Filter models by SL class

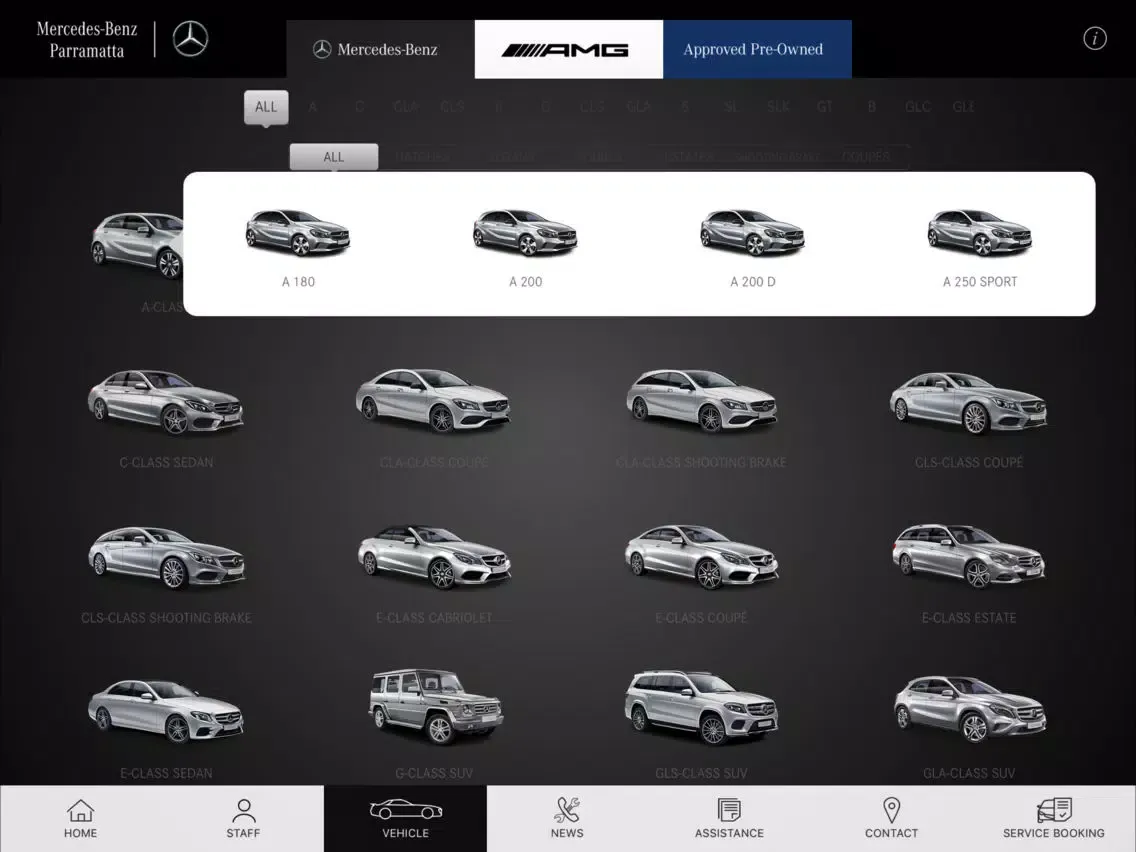731,107
